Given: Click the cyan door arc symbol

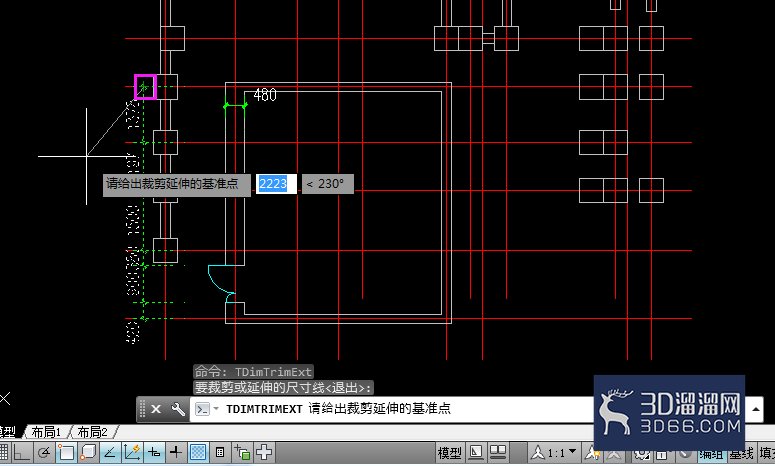Looking at the screenshot, I should (221, 284).
